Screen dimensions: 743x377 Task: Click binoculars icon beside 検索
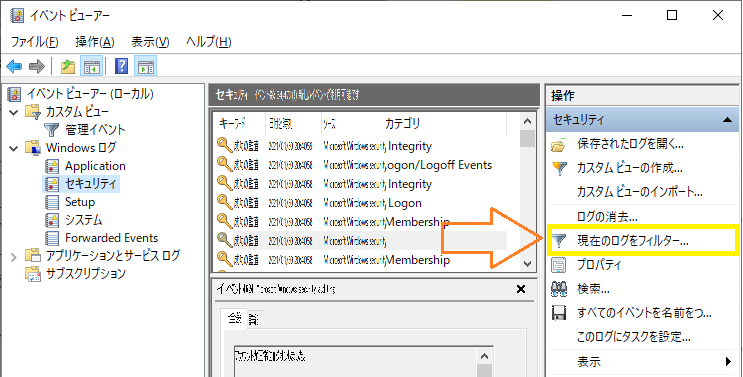pos(559,289)
